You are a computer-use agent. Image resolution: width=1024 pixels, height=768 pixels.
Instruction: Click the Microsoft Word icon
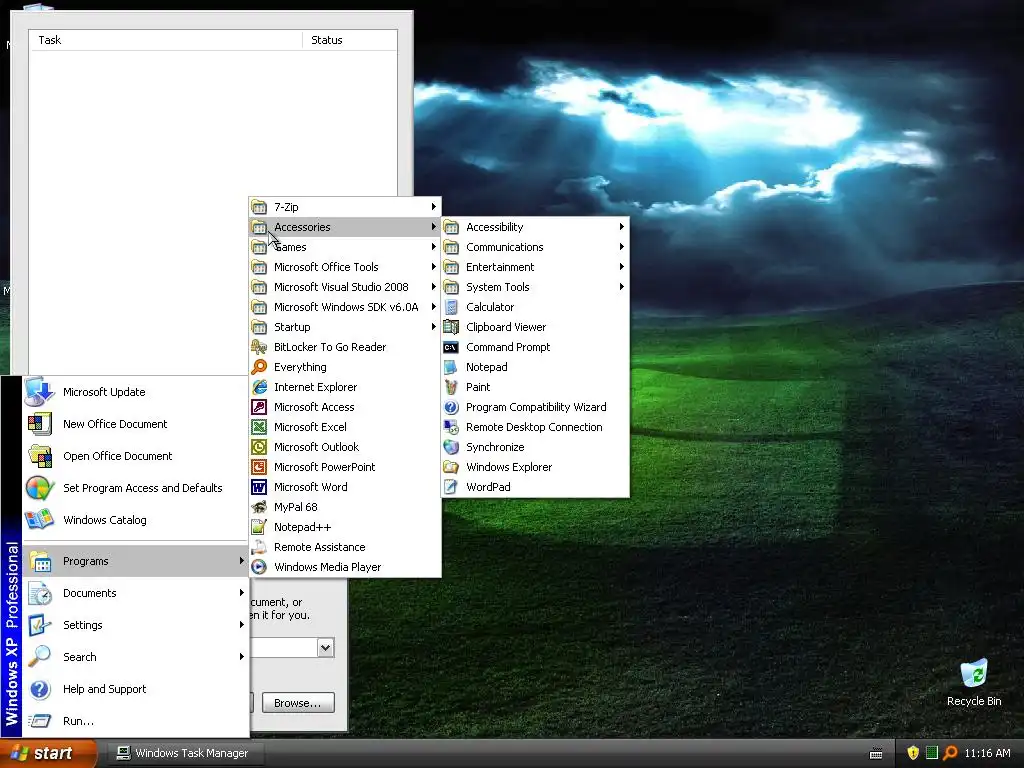[259, 487]
